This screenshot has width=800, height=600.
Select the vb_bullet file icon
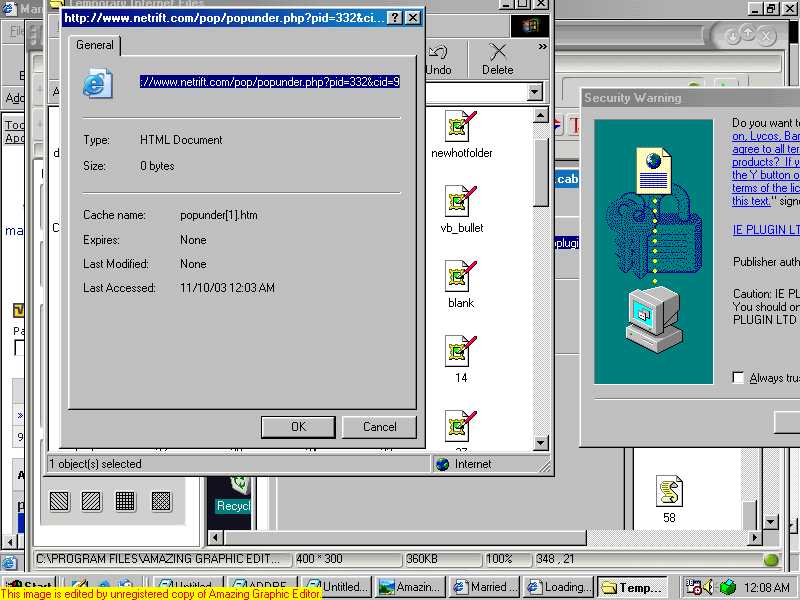(x=459, y=202)
